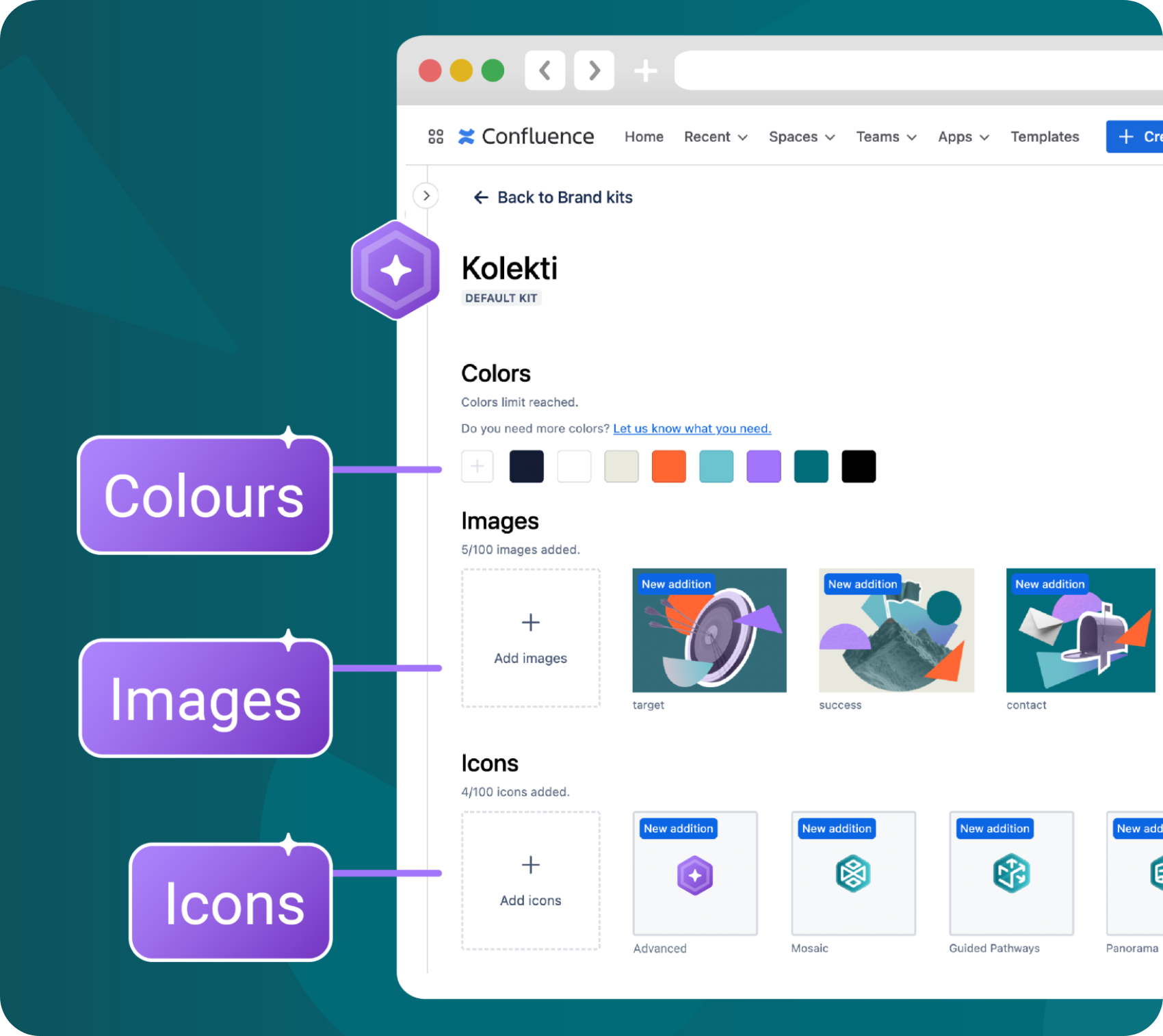Screen dimensions: 1163x1036
Task: Click New addition badge on success image
Action: (863, 584)
